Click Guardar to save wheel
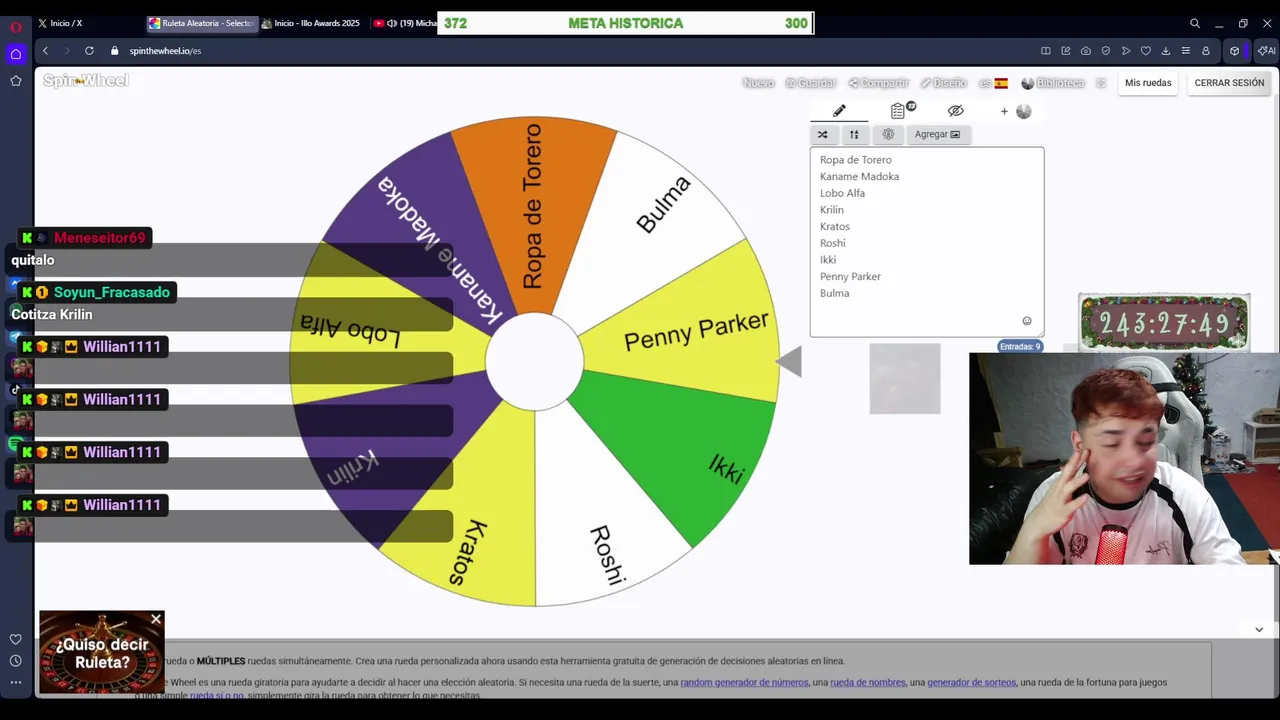 click(x=810, y=83)
